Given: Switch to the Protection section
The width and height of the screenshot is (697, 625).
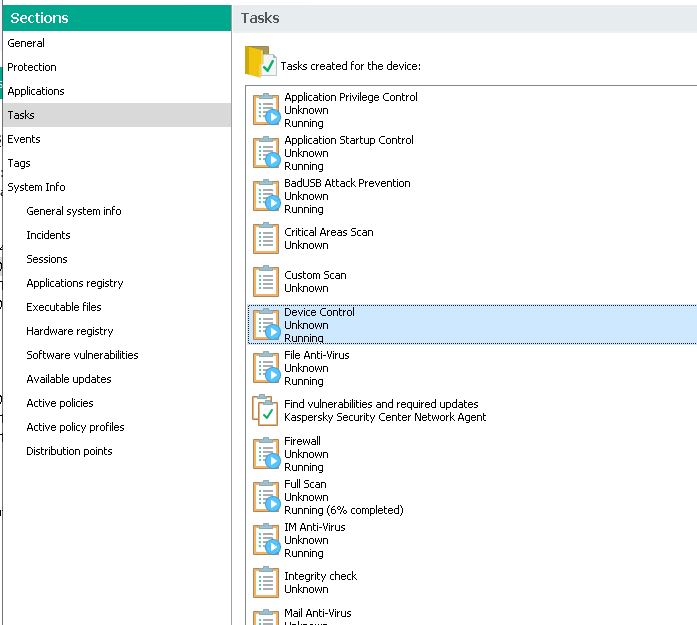Looking at the screenshot, I should pyautogui.click(x=32, y=67).
